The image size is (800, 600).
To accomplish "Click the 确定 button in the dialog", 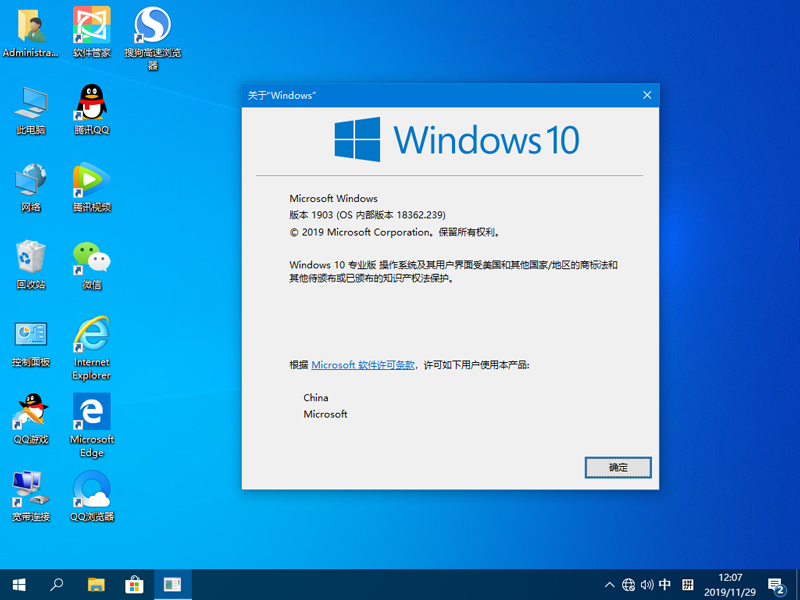I will (617, 467).
